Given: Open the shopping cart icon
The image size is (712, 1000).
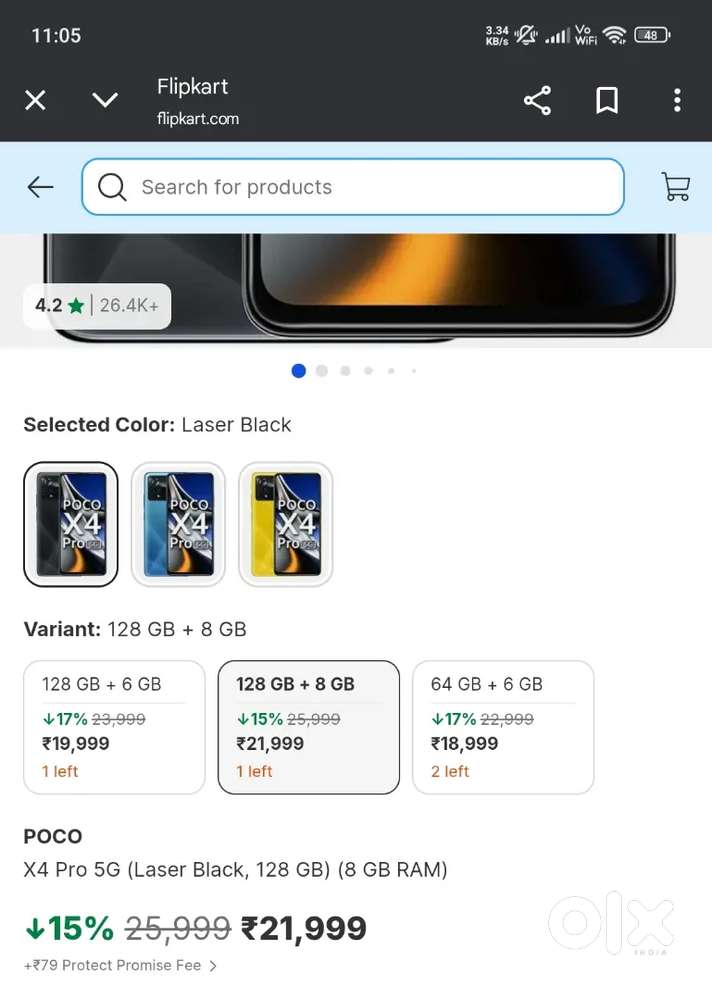Looking at the screenshot, I should coord(675,187).
